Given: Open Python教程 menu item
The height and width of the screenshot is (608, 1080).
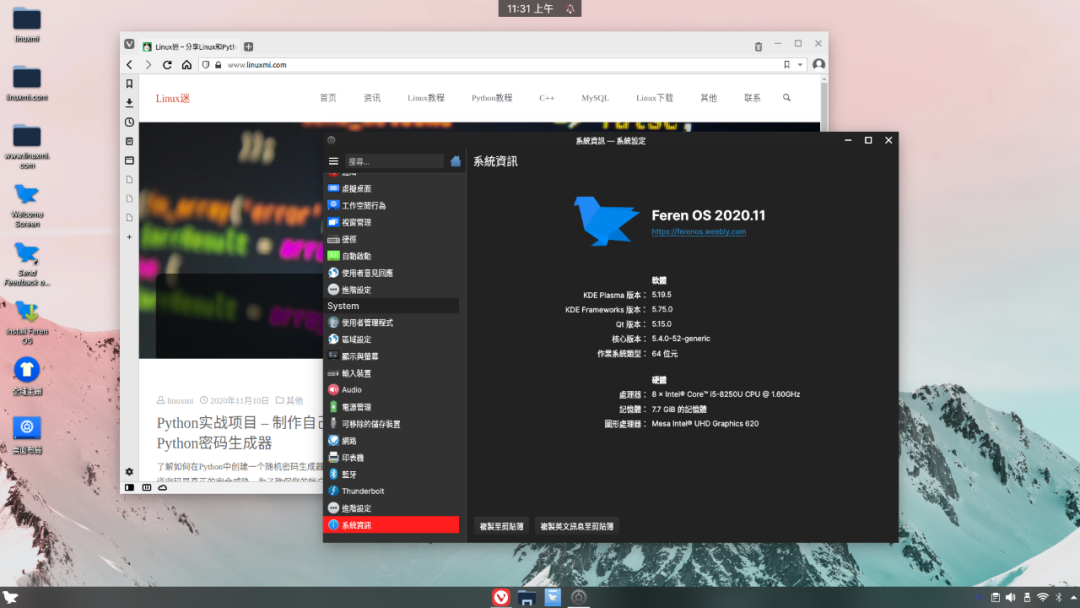Looking at the screenshot, I should [492, 98].
